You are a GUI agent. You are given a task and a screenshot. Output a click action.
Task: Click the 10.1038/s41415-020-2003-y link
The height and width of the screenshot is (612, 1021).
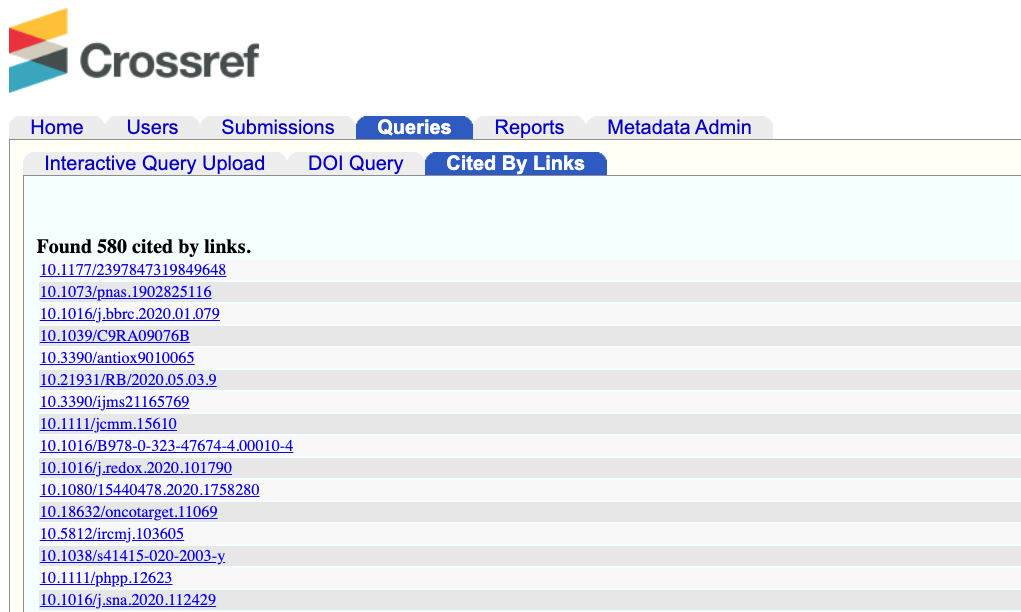pos(131,555)
